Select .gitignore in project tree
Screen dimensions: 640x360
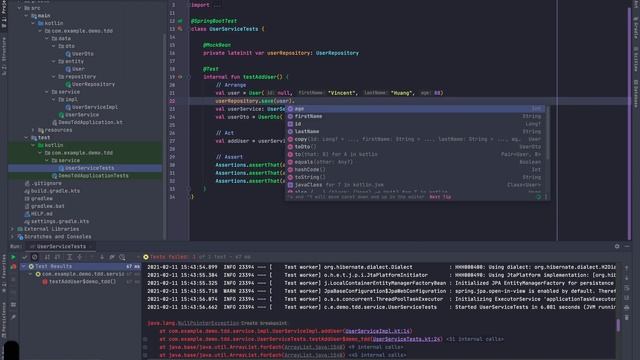click(43, 183)
